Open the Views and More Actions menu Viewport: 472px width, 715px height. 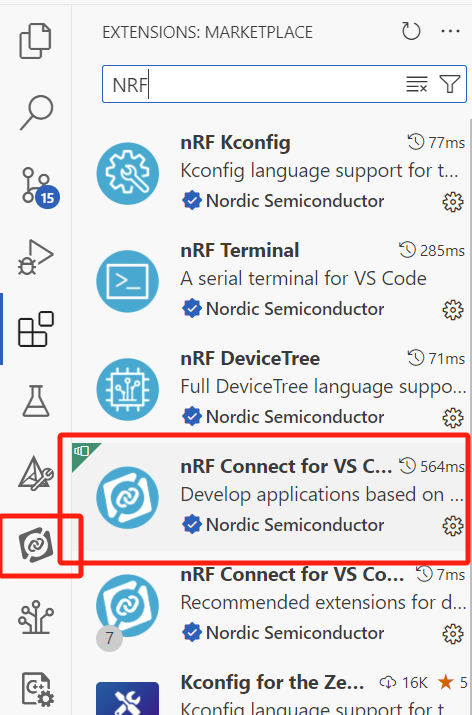point(450,32)
